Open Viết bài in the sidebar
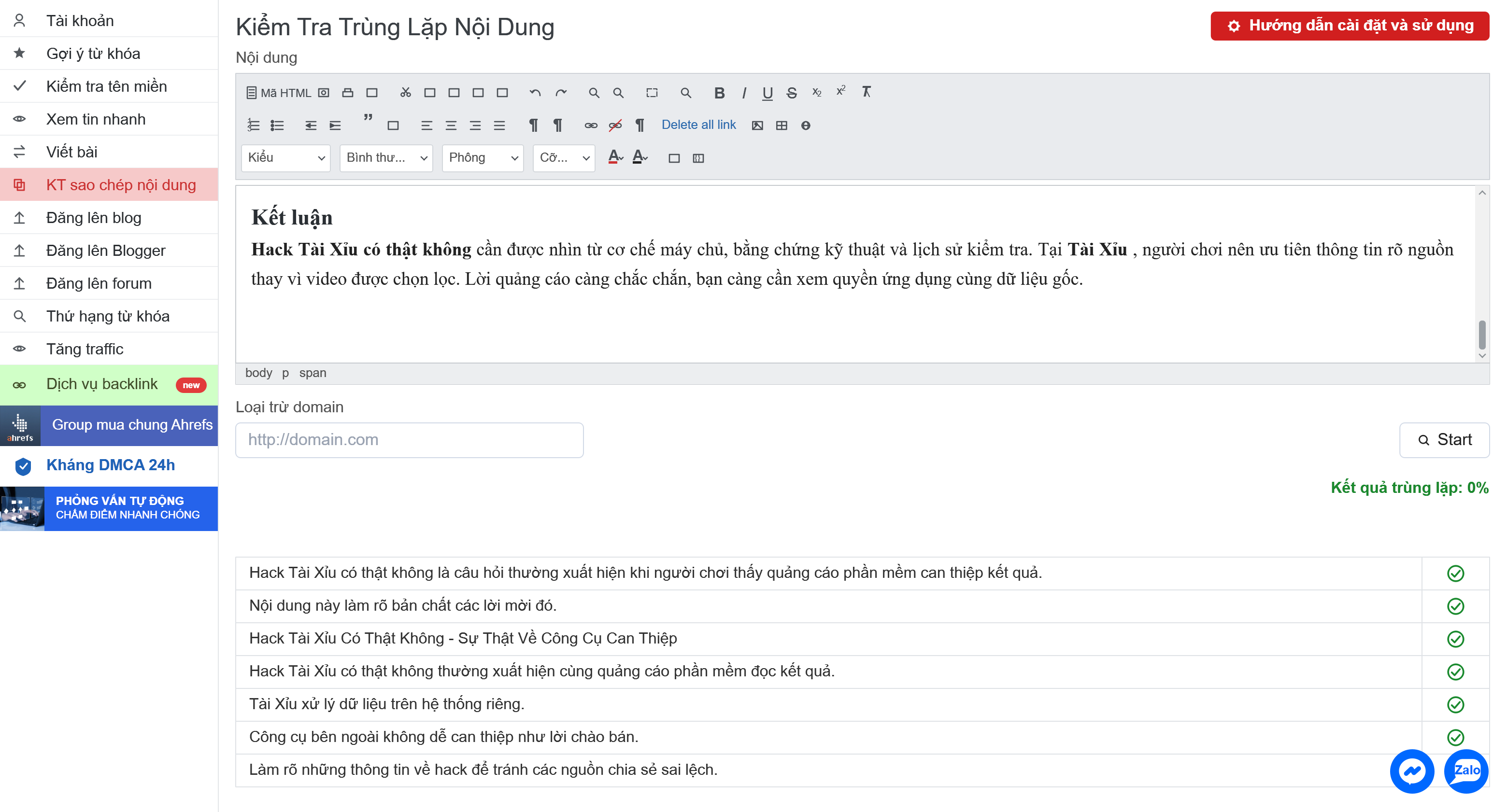 (109, 152)
